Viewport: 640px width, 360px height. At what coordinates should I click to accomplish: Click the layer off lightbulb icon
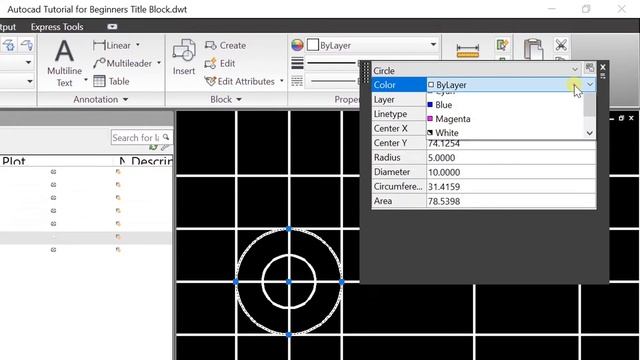tap(27, 45)
